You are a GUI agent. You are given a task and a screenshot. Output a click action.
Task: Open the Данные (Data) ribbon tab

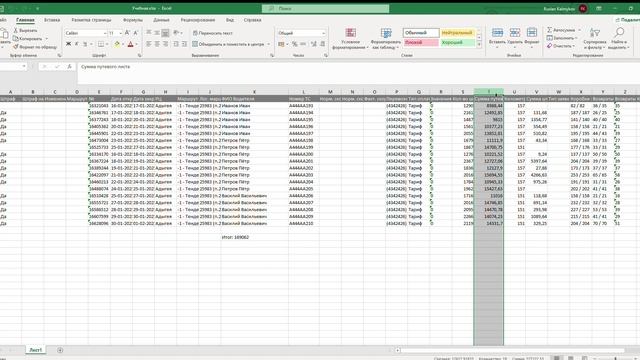tap(161, 20)
